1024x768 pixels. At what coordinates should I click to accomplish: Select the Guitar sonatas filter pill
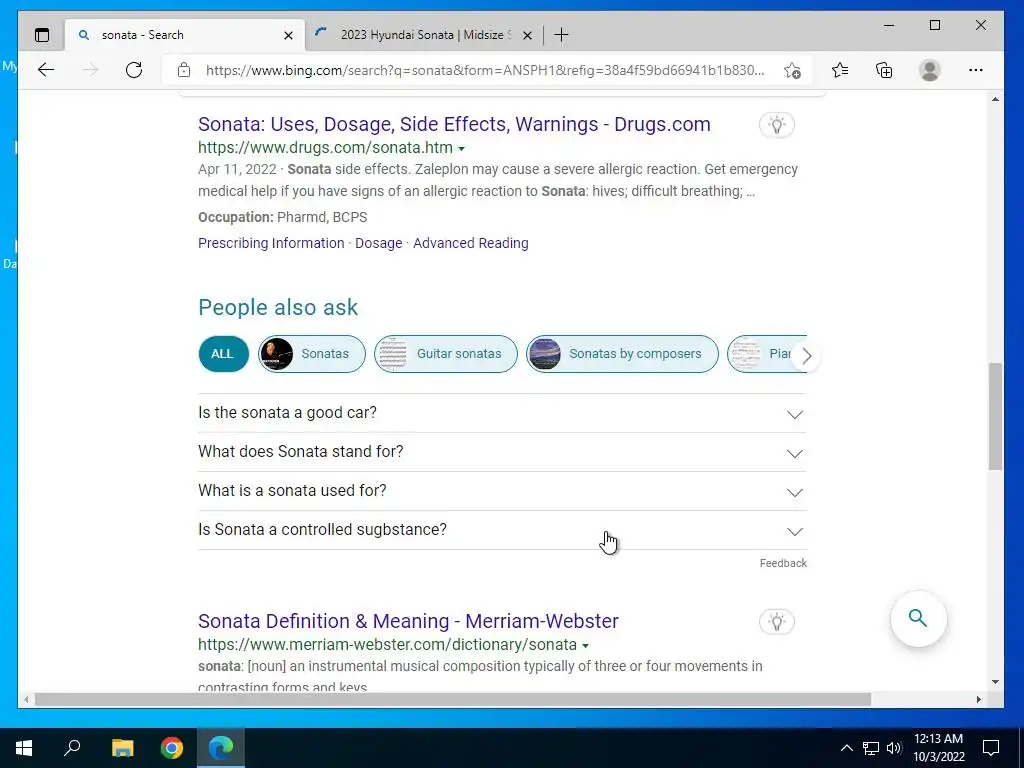click(x=445, y=354)
